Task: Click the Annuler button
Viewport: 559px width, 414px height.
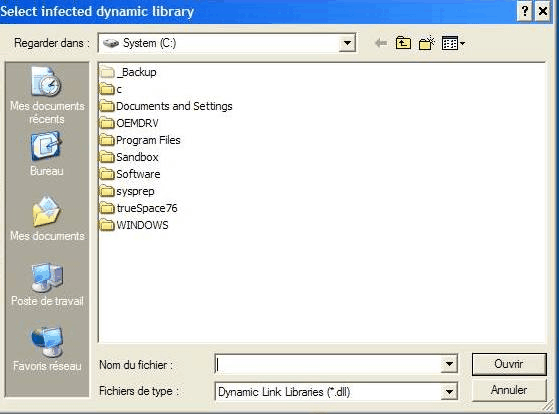Action: (509, 390)
